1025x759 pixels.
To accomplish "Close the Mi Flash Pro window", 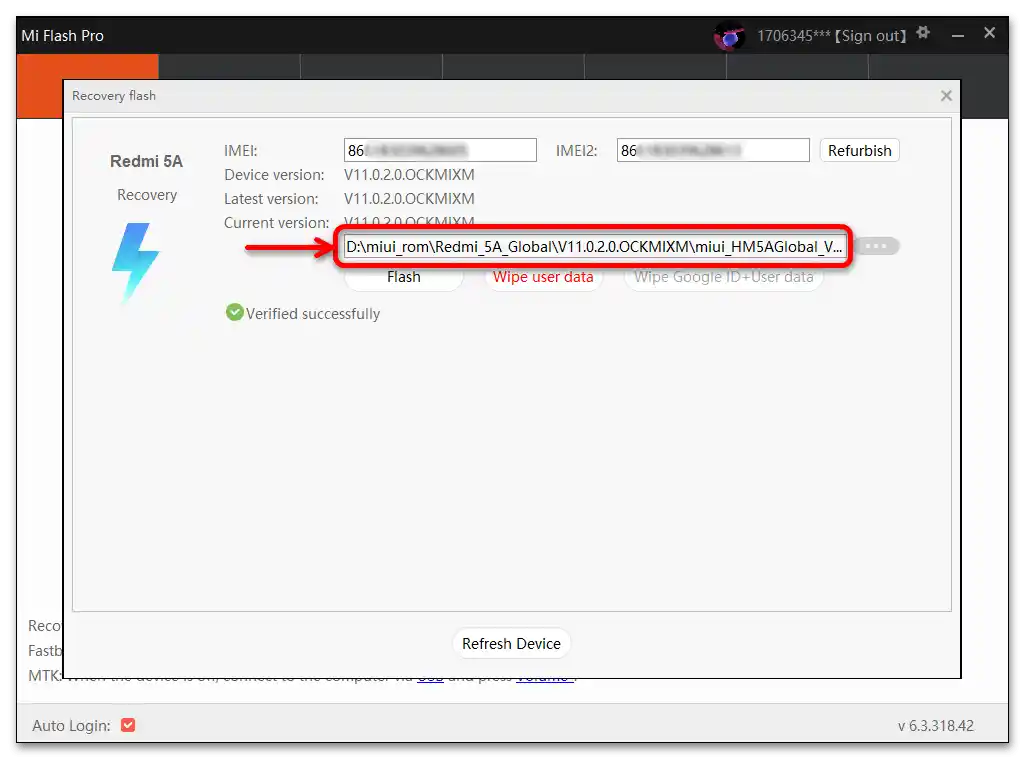I will click(990, 33).
